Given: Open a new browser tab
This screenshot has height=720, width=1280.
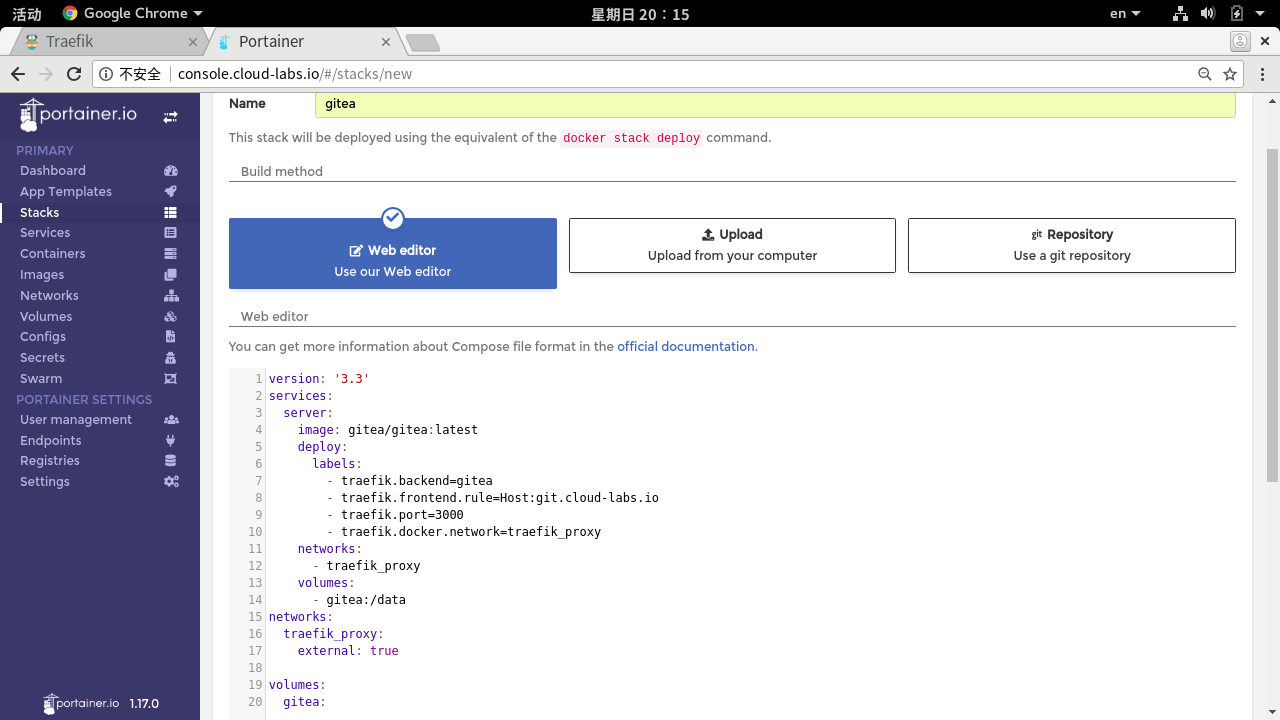Looking at the screenshot, I should click(x=423, y=42).
